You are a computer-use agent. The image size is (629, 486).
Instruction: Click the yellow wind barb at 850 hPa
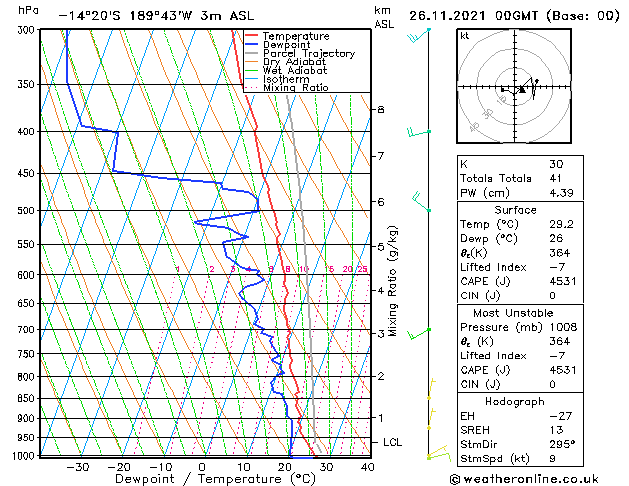(x=431, y=389)
